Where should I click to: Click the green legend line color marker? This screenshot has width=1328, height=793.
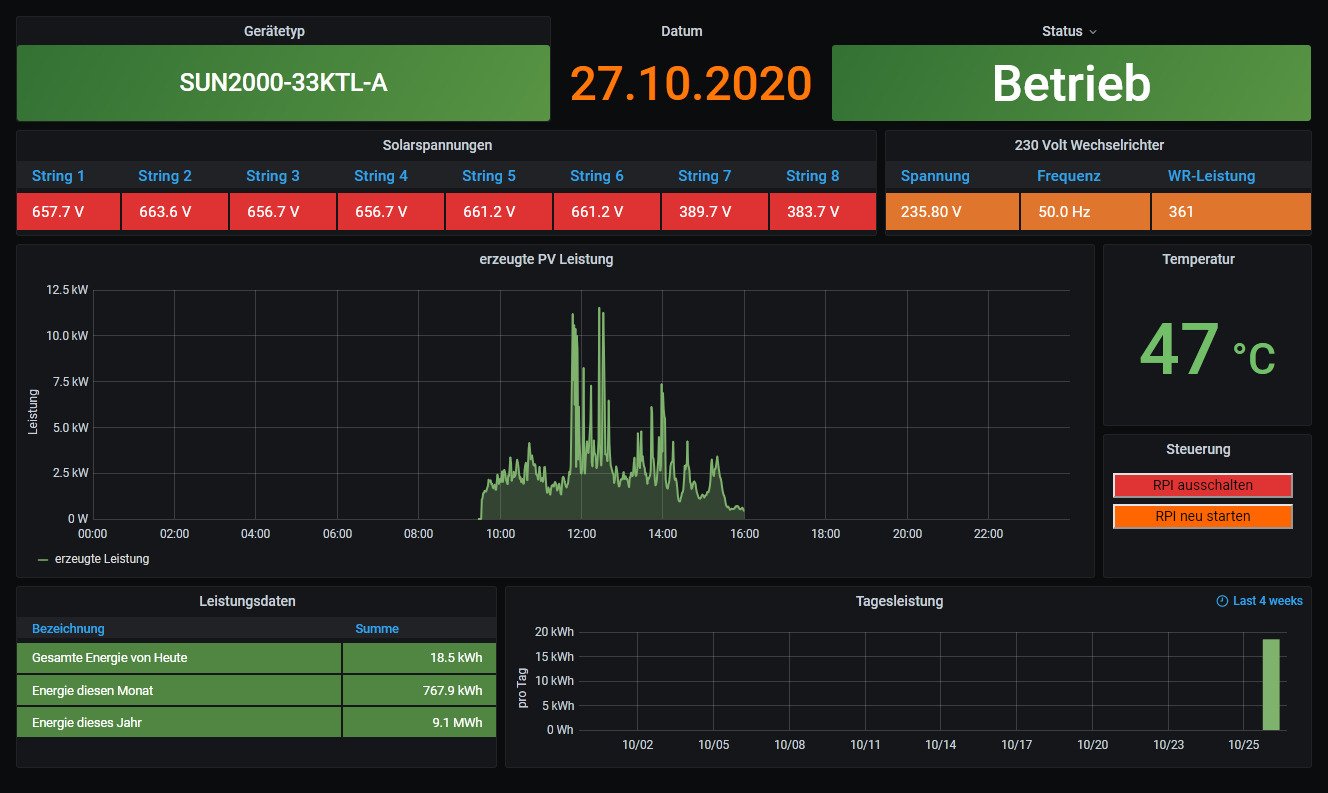[43, 560]
